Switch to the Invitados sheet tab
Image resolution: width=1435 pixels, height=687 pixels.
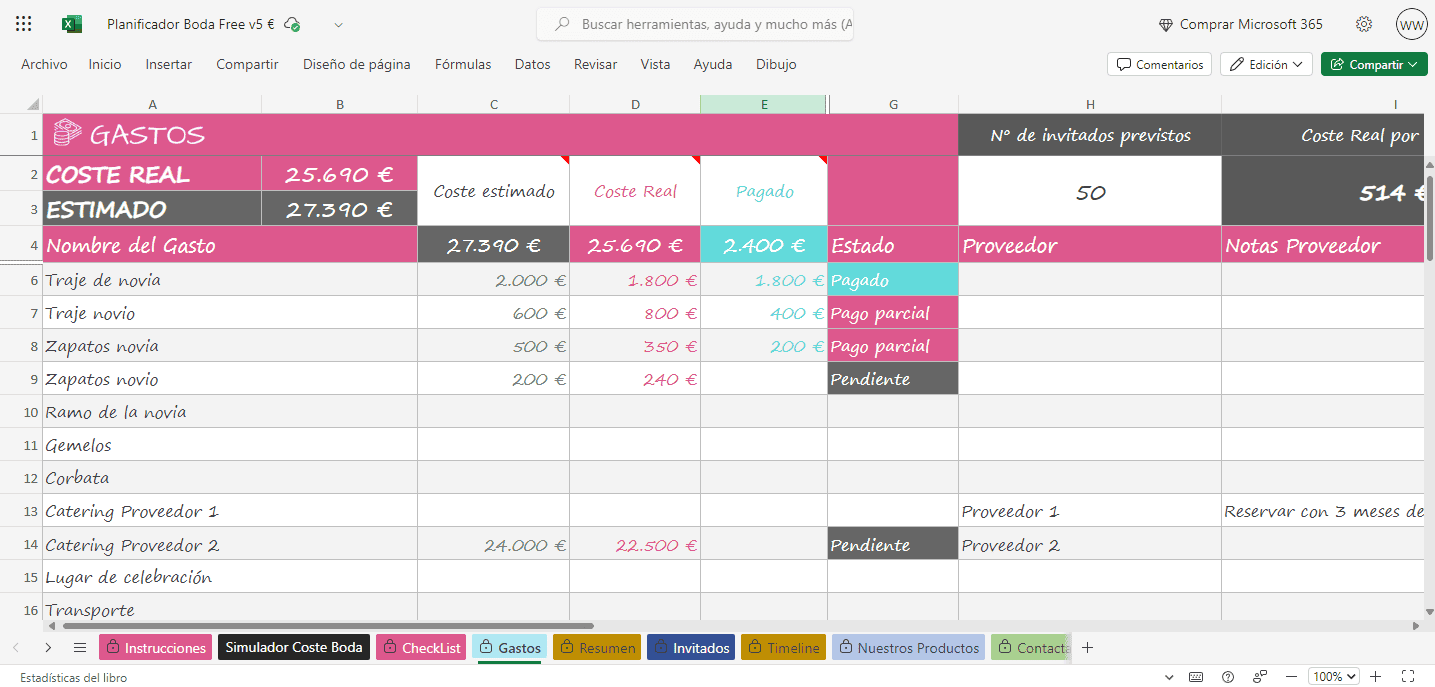pyautogui.click(x=691, y=648)
